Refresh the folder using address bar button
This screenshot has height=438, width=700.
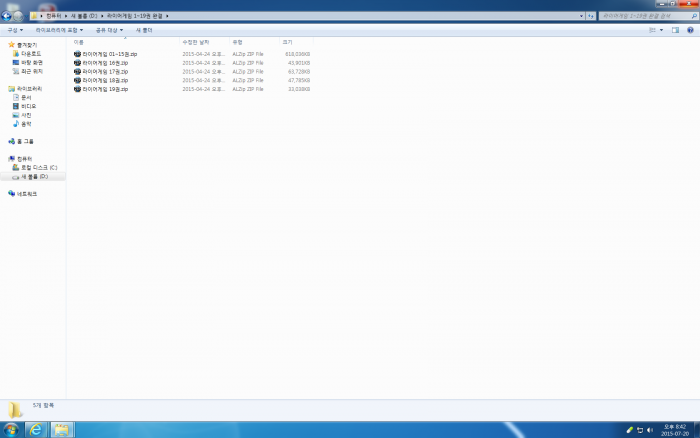coord(592,16)
